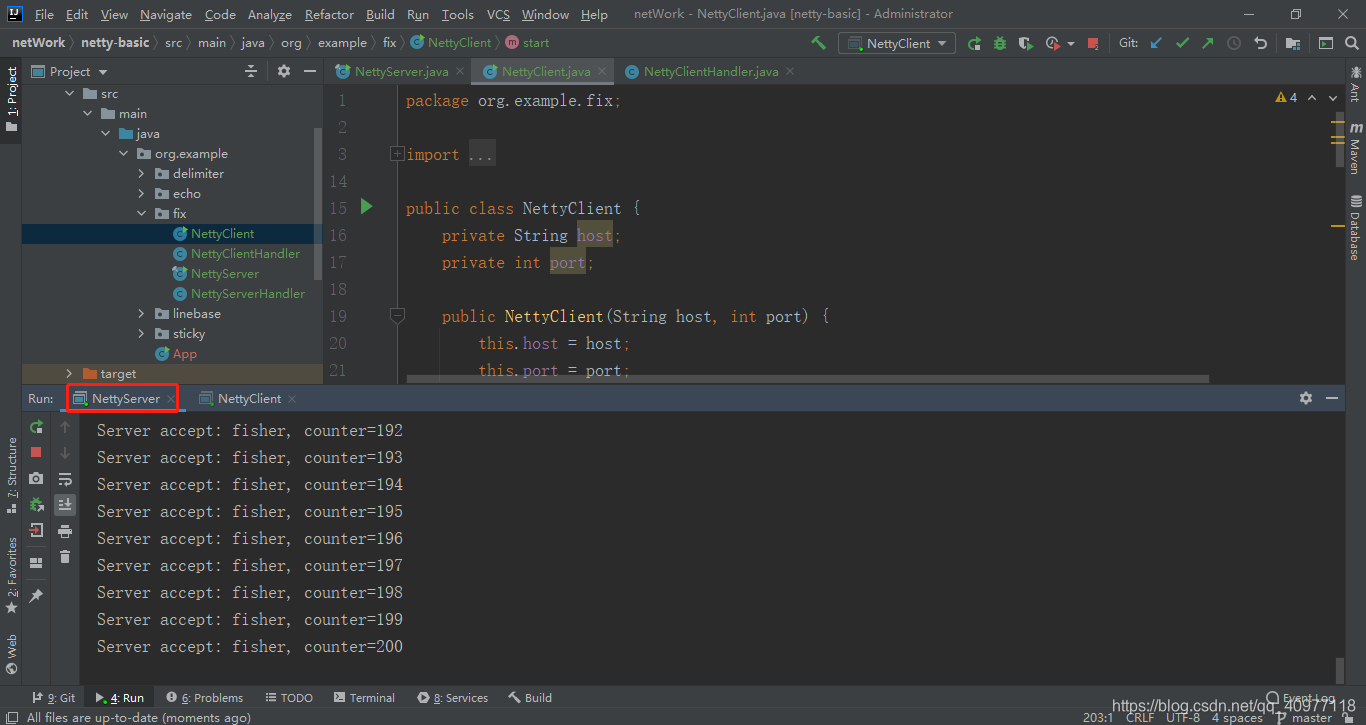Hide the Project panel
1366x725 pixels.
(310, 71)
